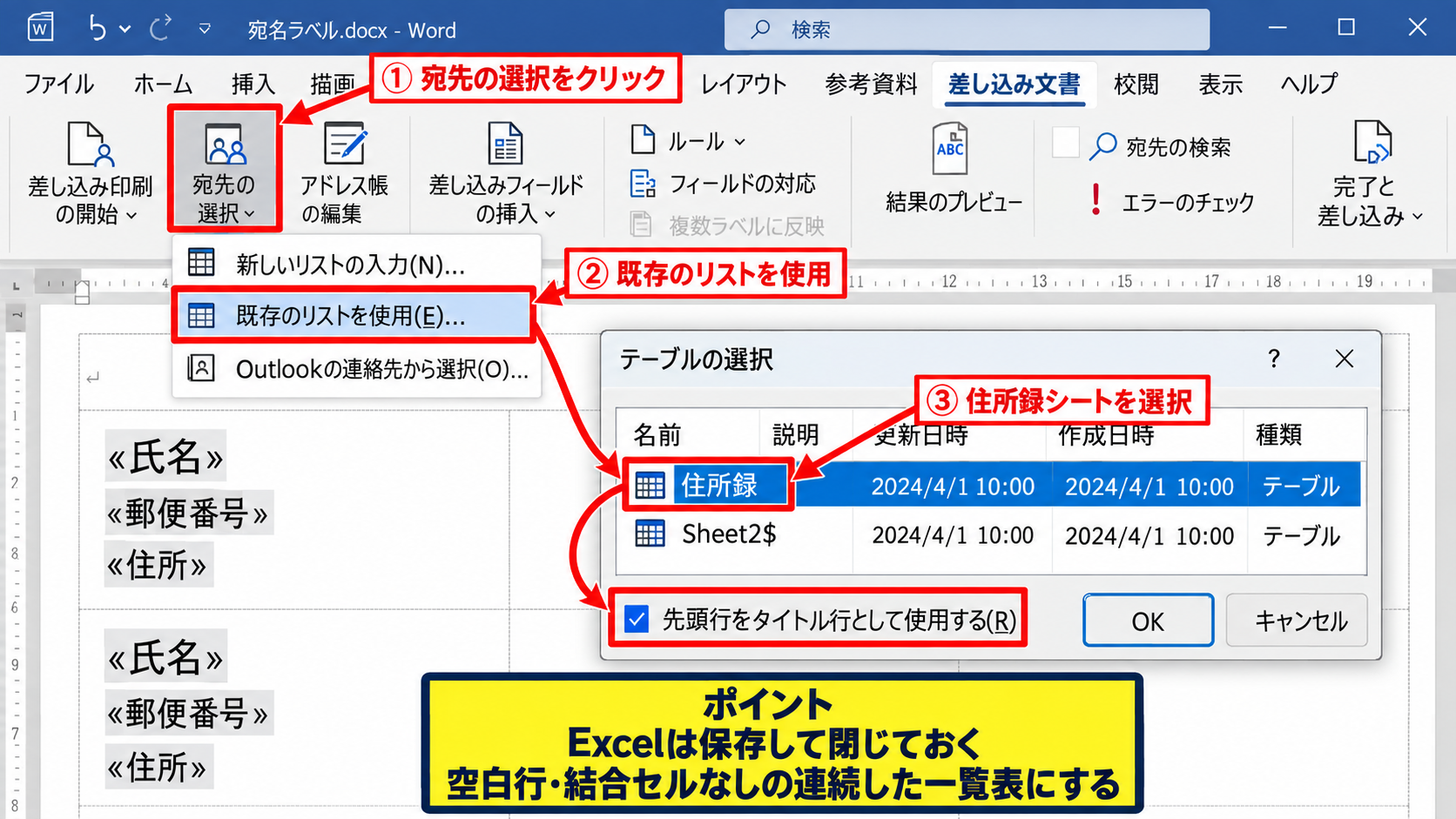Screen dimensions: 1456x819
Task: Open the 校閲 tab
Action: [1136, 84]
